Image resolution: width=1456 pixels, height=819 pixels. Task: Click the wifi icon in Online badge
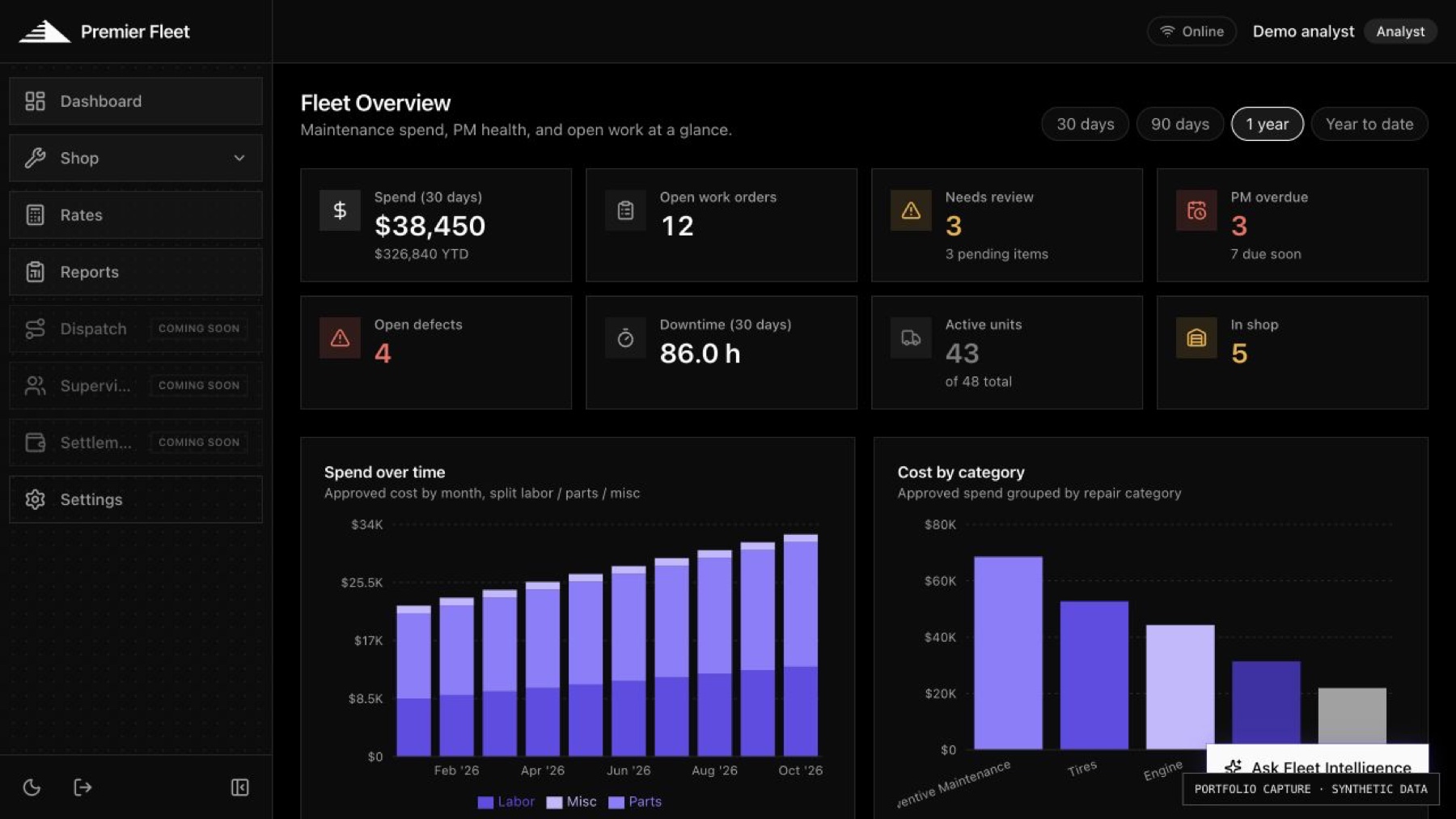click(1167, 32)
